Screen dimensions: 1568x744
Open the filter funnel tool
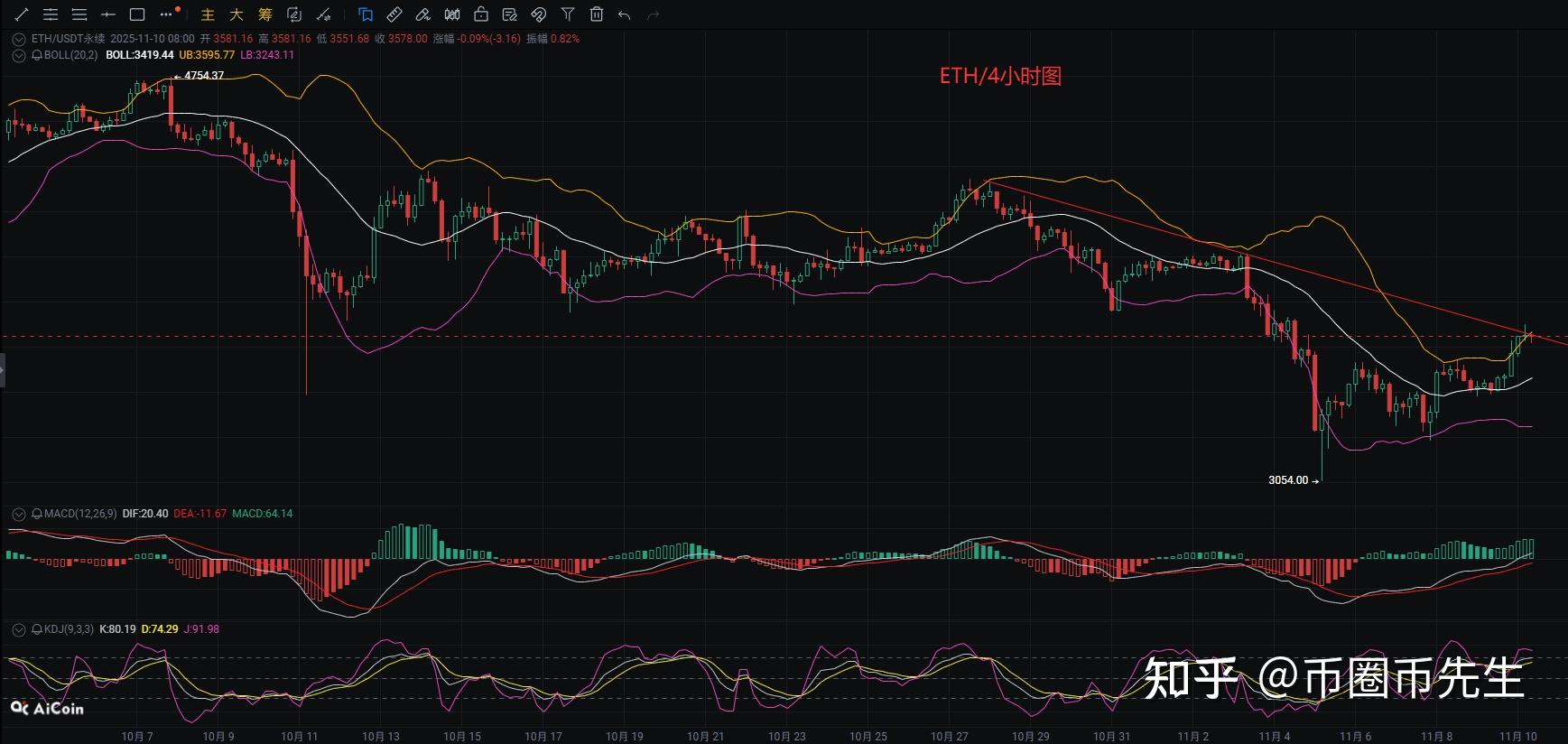568,14
